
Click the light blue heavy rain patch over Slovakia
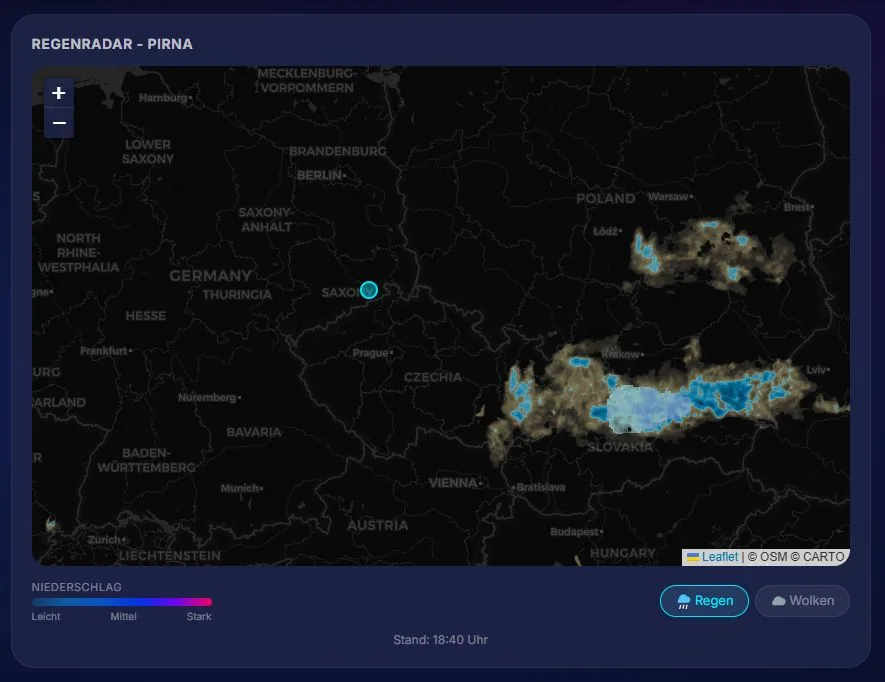click(646, 408)
